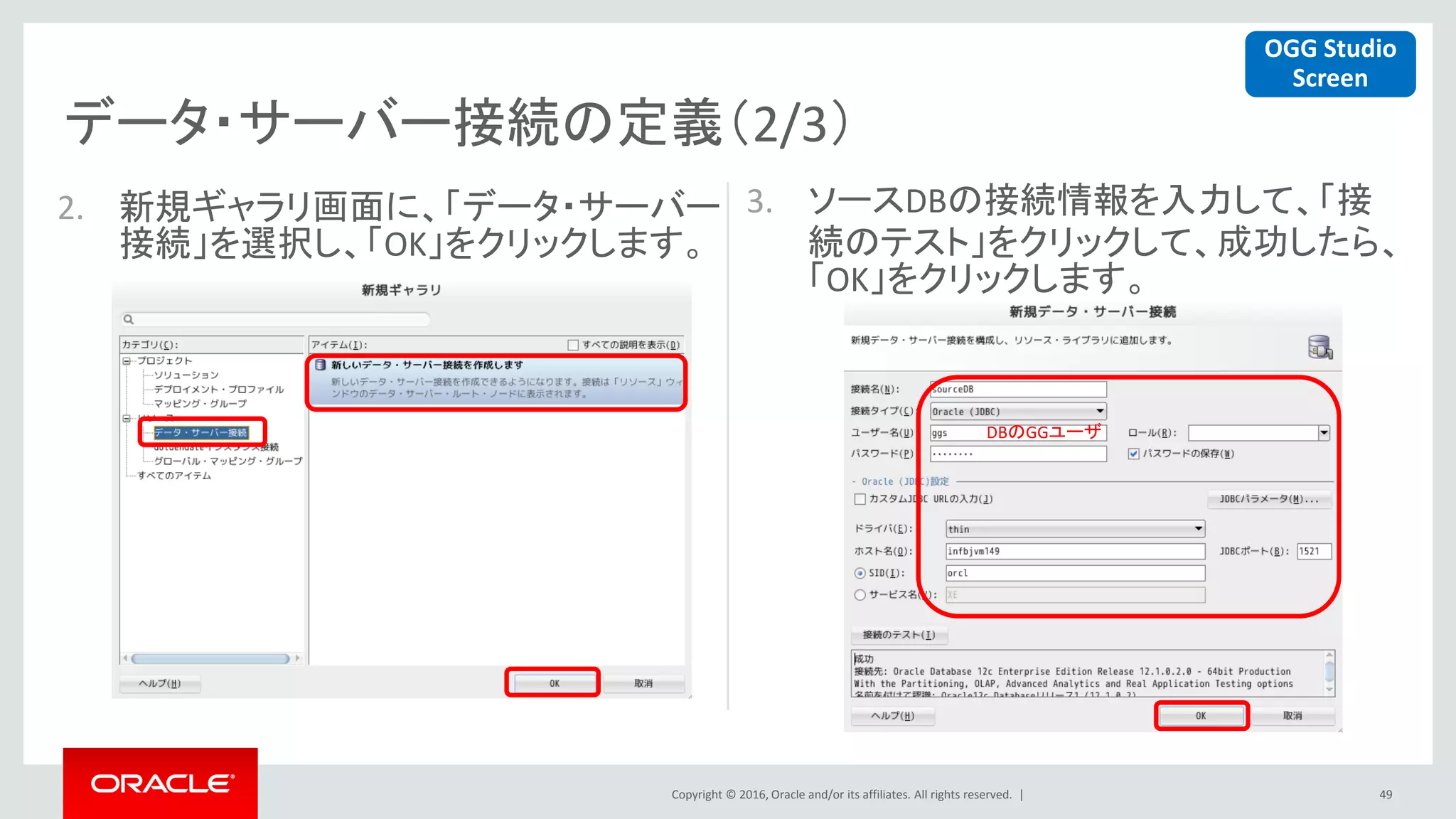Select ソリューション in the category tree

186,375
